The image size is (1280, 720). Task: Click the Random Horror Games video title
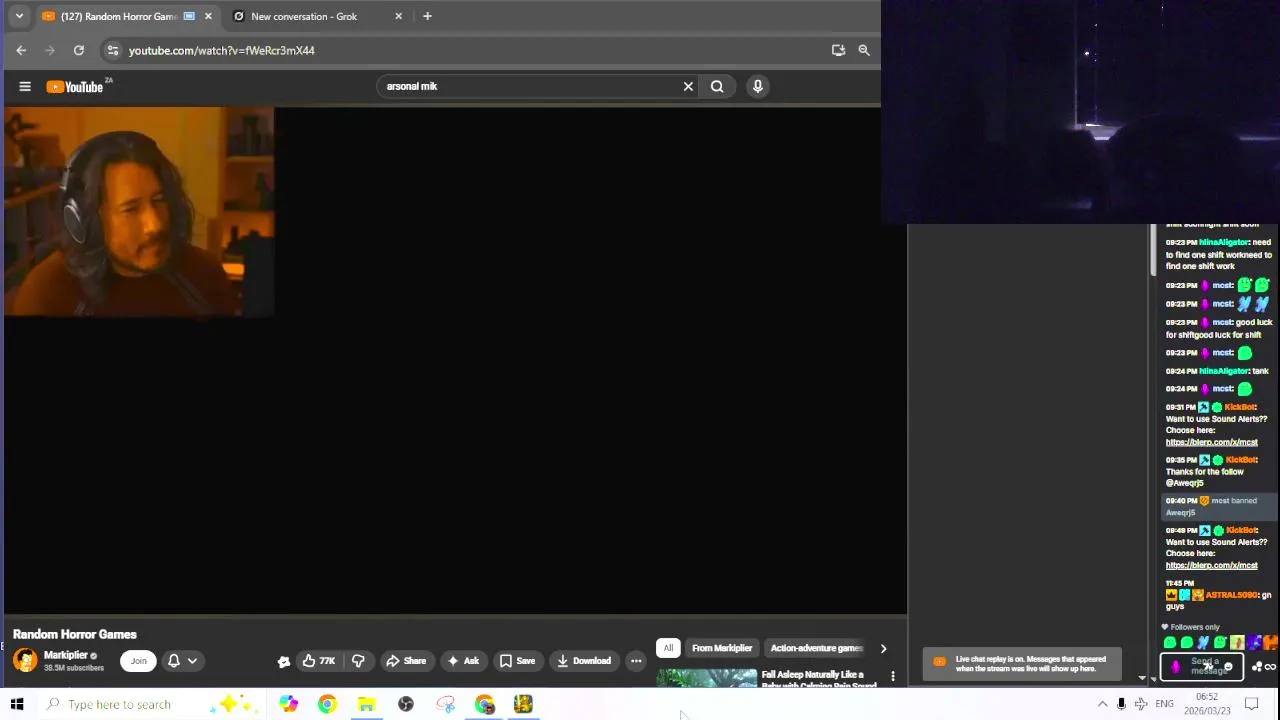pos(75,634)
